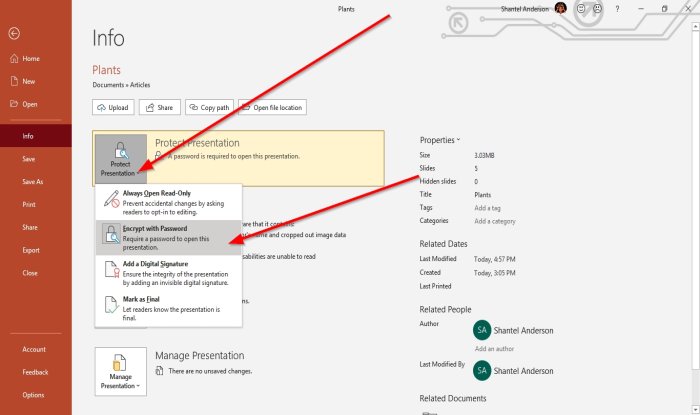Click the Upload cloud icon
This screenshot has height=415, width=700.
(101, 108)
